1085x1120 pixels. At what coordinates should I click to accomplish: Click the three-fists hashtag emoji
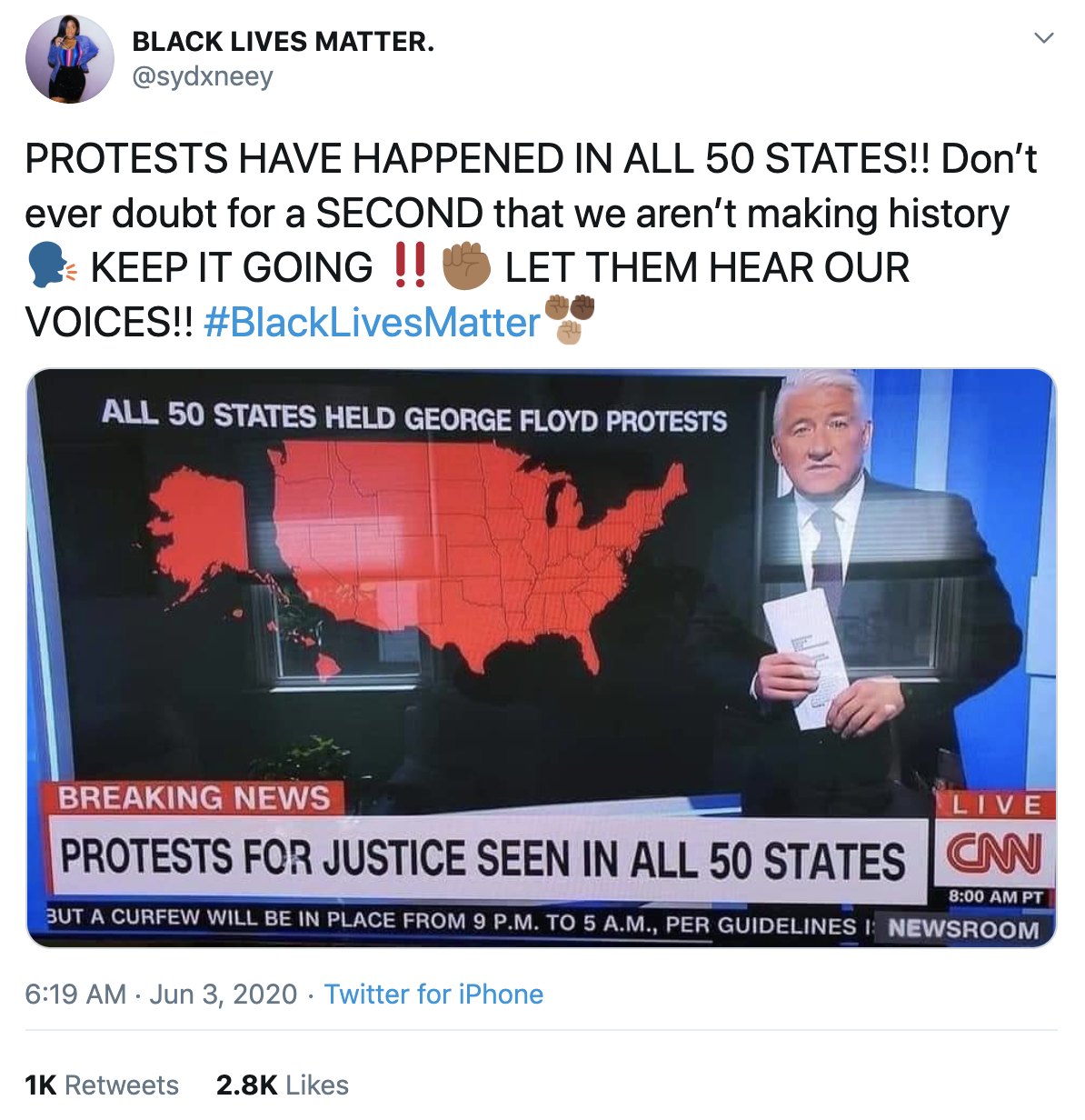569,319
